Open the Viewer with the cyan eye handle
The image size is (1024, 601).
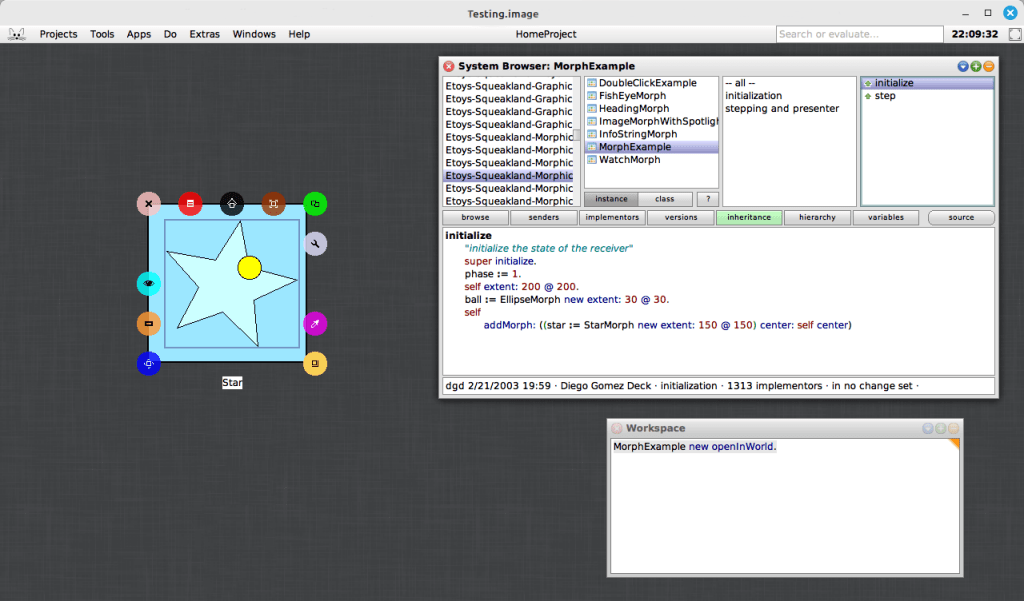(x=148, y=283)
